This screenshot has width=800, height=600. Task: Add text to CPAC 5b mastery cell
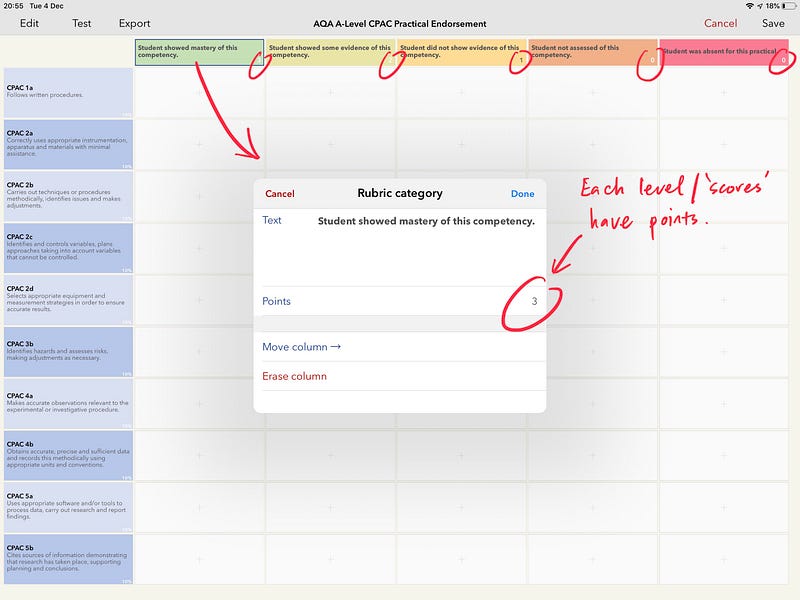(199, 559)
